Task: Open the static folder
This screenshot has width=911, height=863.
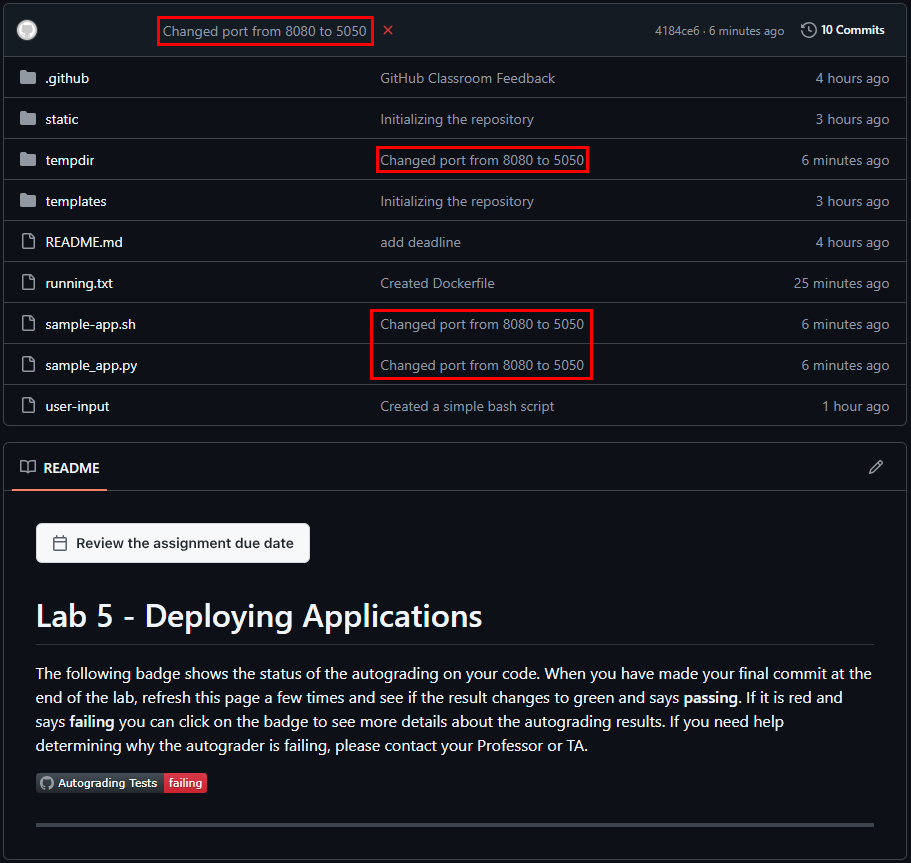Action: click(62, 119)
